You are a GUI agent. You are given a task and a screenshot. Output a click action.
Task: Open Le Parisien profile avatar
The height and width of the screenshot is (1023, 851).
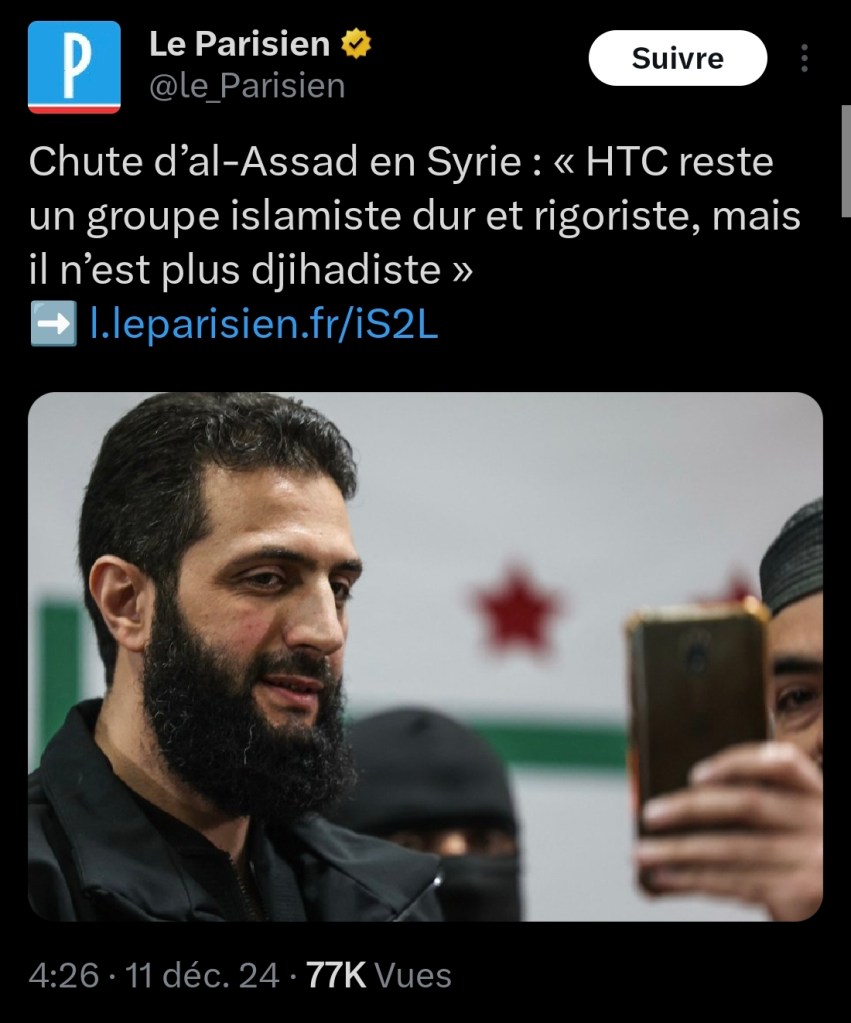click(x=74, y=67)
